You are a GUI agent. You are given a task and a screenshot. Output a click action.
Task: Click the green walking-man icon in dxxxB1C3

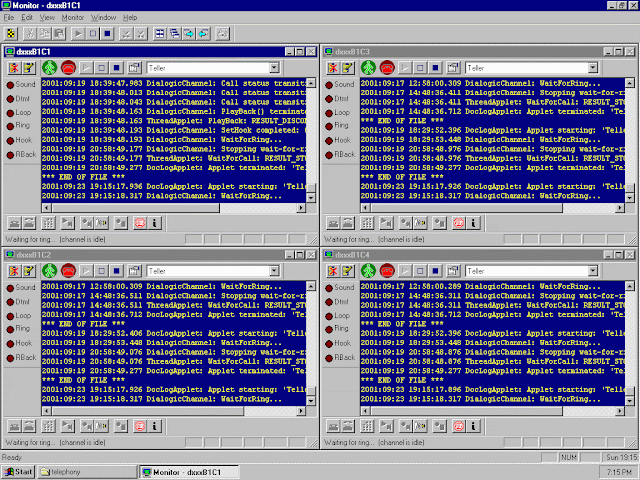pyautogui.click(x=368, y=67)
